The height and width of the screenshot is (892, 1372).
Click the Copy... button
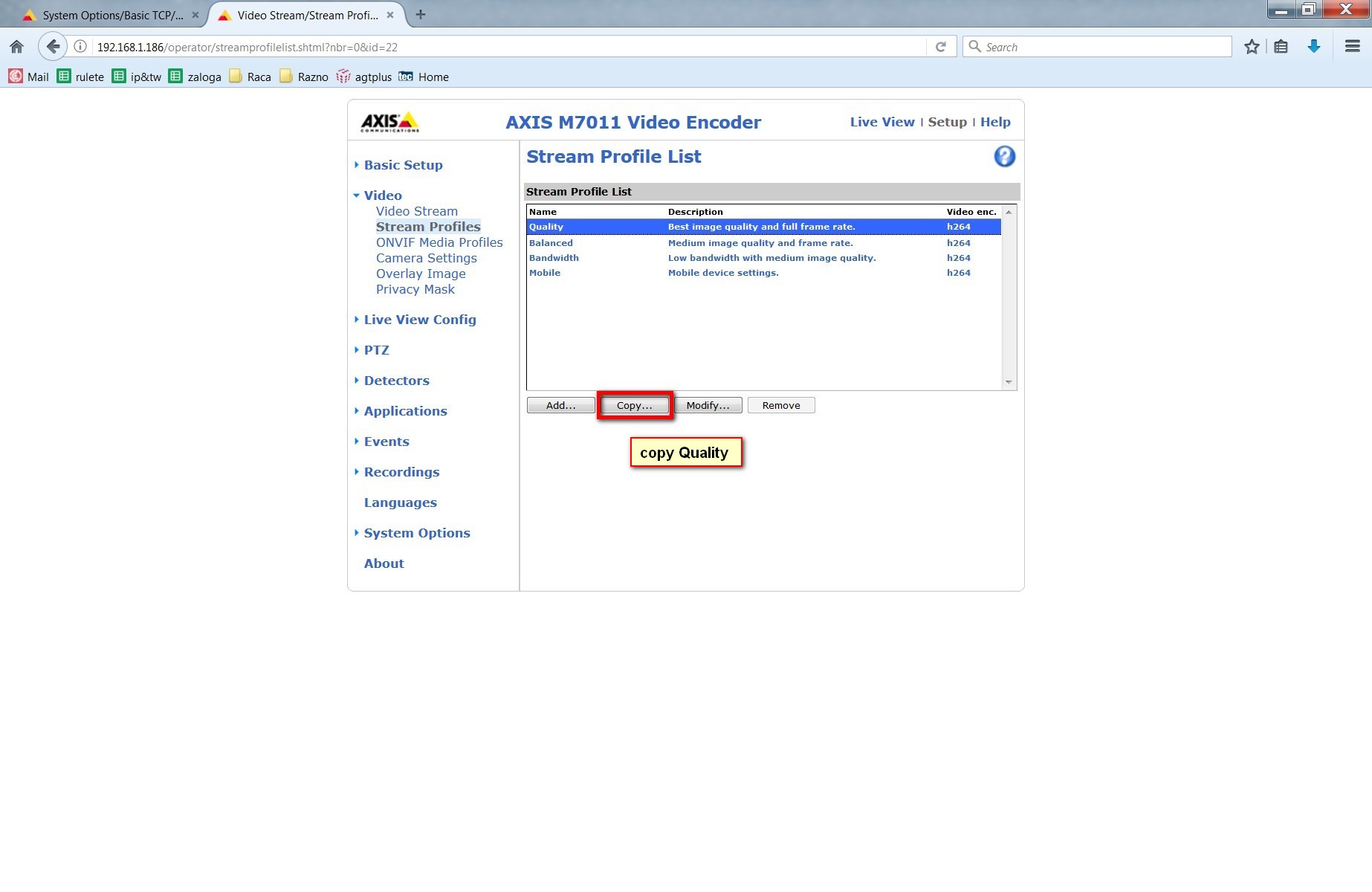coord(635,405)
